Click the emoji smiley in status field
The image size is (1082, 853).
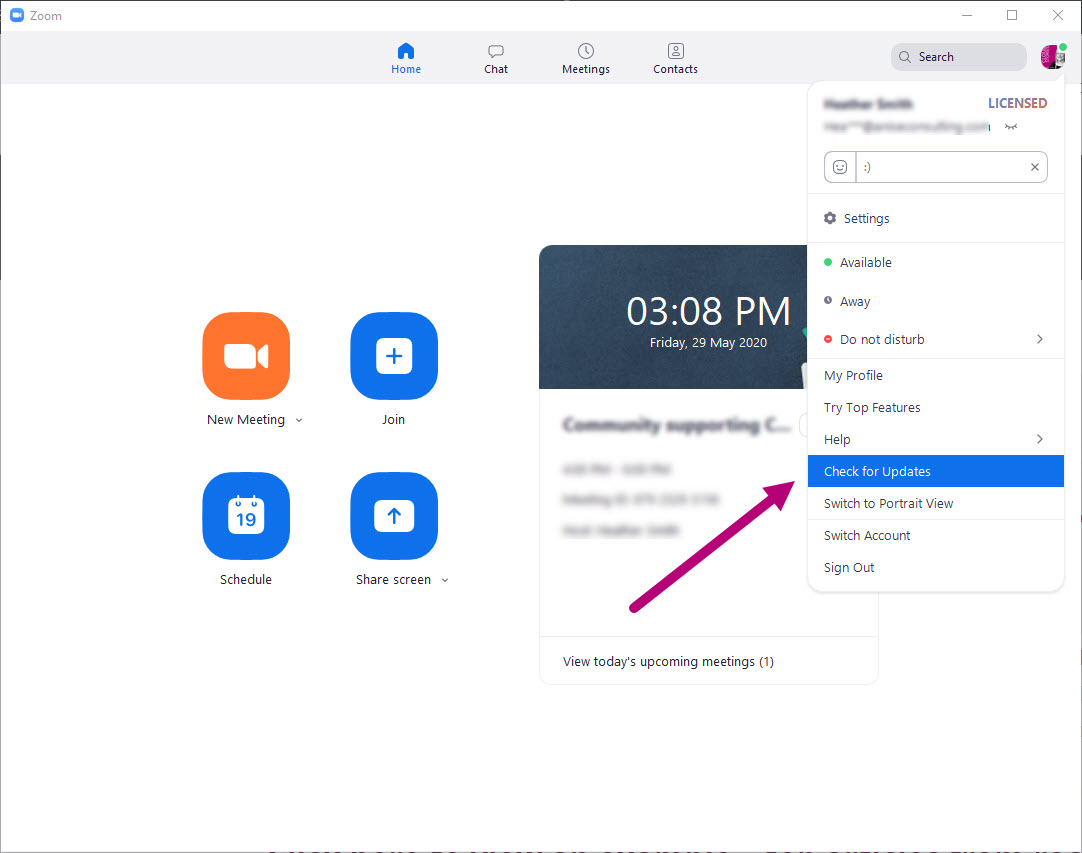[840, 167]
